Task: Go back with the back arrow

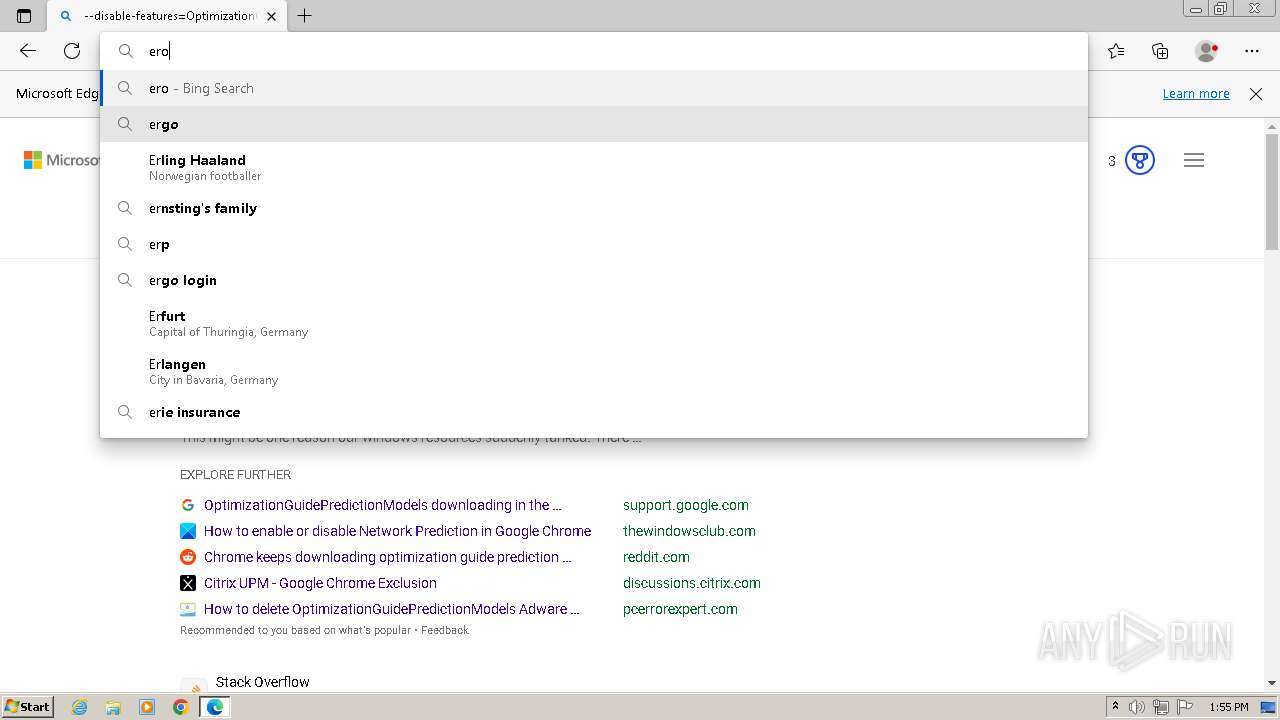Action: (x=28, y=51)
